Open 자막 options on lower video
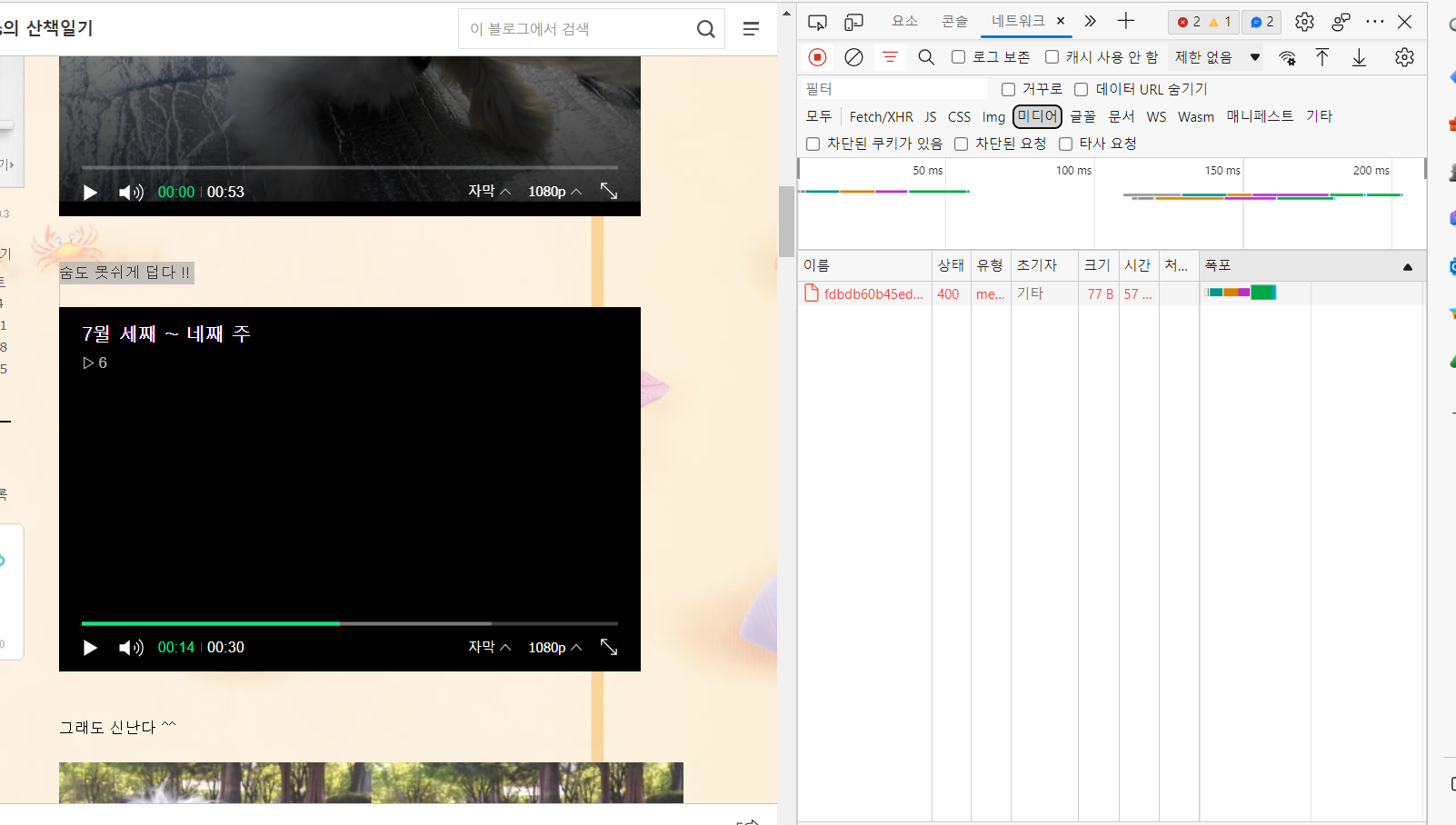The height and width of the screenshot is (825, 1456). (489, 647)
